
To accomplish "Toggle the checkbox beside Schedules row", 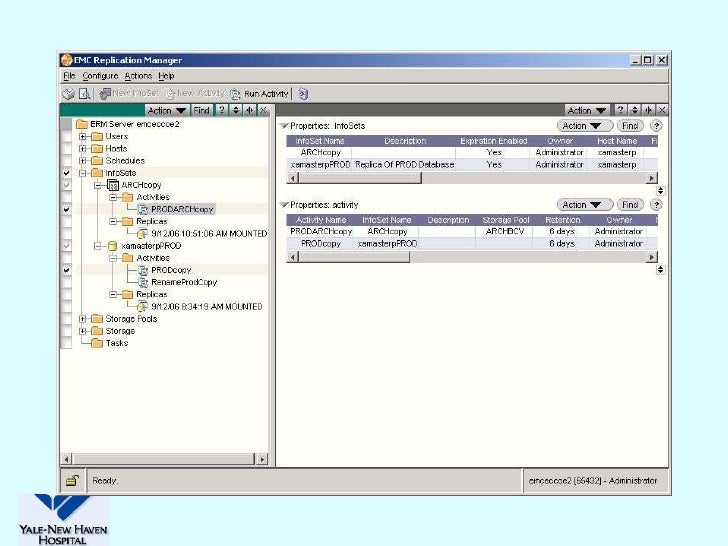I will click(x=67, y=161).
